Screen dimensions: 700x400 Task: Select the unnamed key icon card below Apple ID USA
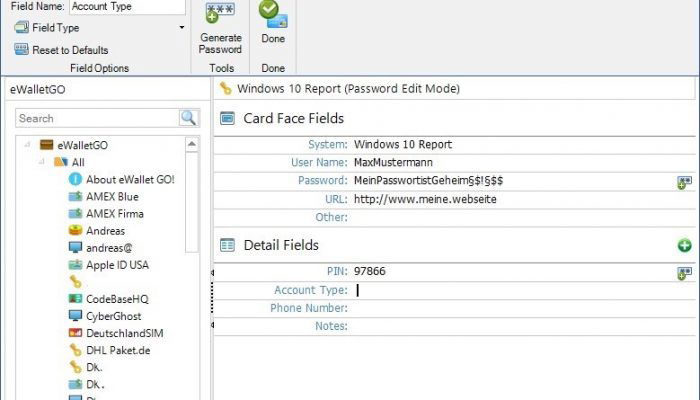[x=75, y=282]
